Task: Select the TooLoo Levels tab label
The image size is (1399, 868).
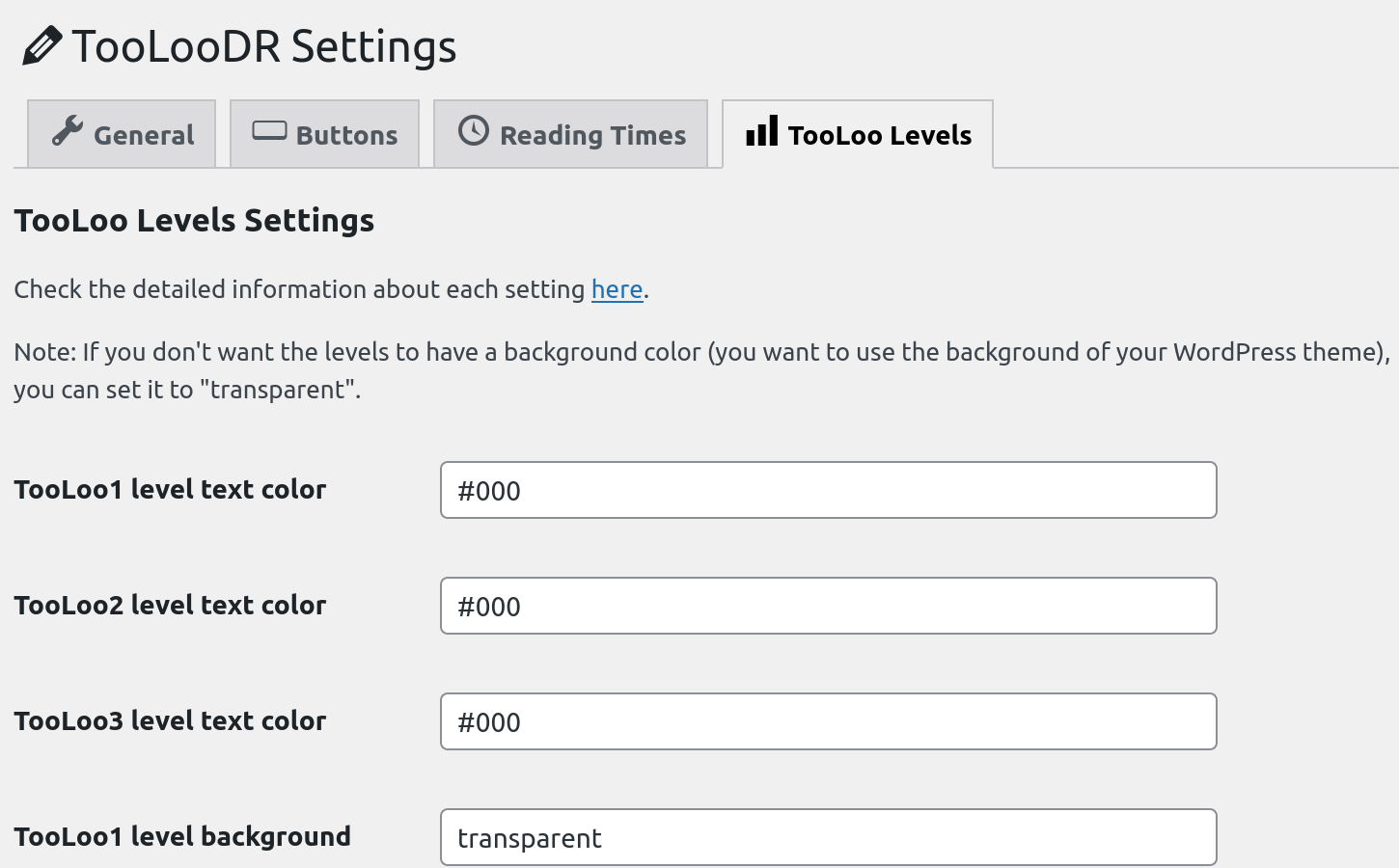Action: point(879,135)
